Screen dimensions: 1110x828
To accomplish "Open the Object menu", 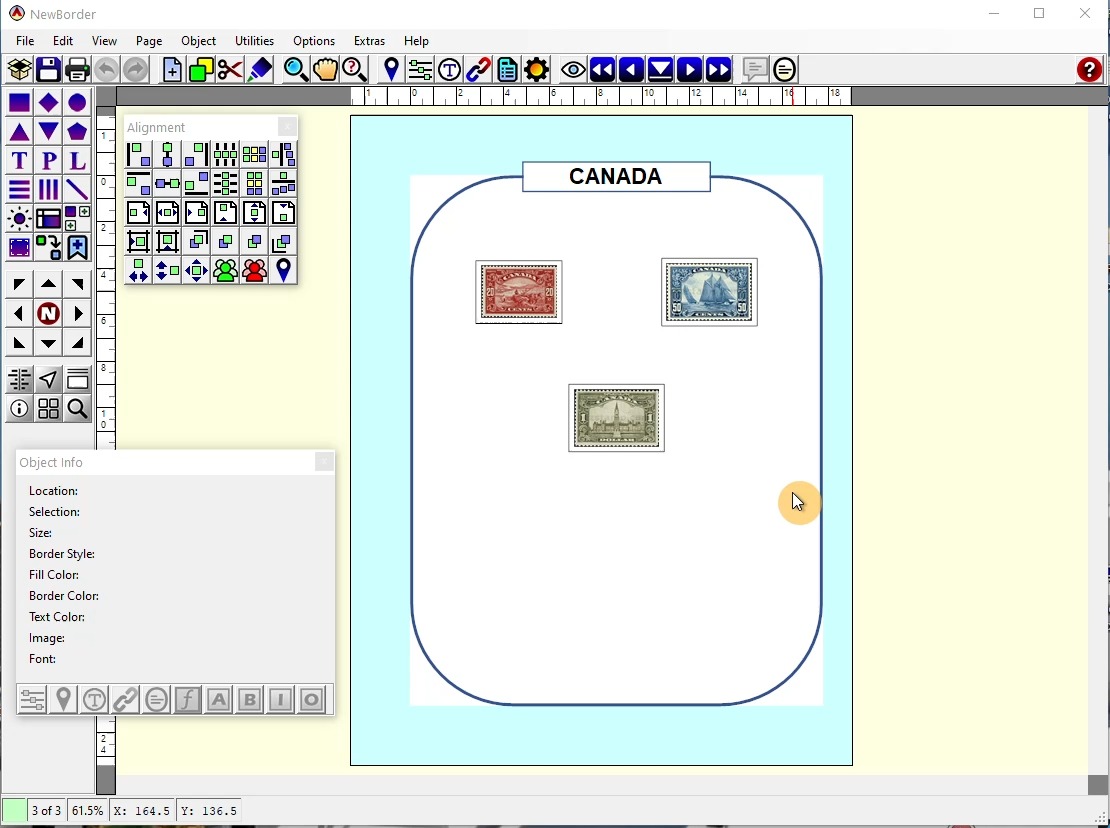I will click(198, 41).
